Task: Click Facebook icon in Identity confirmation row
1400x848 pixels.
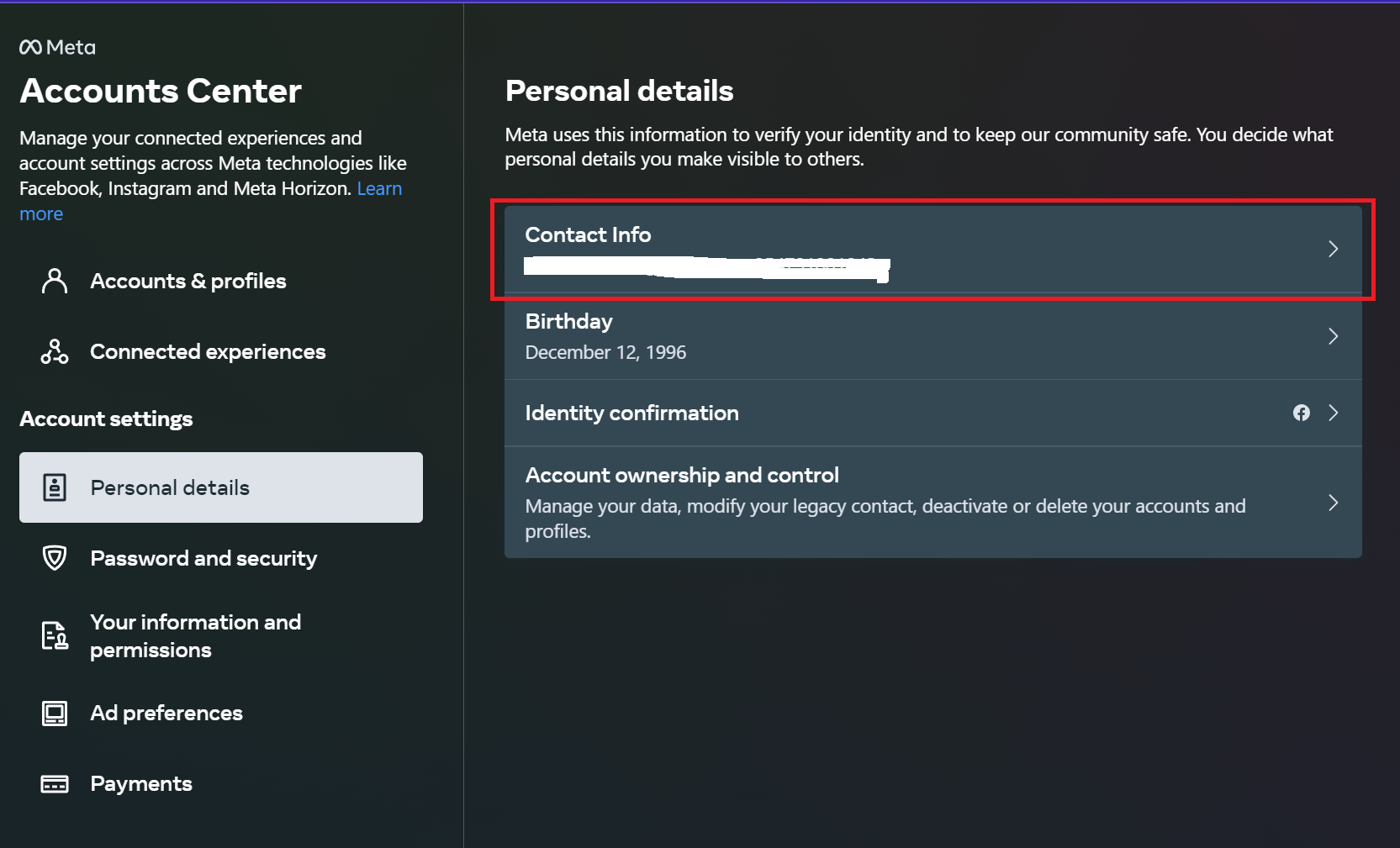Action: point(1302,413)
